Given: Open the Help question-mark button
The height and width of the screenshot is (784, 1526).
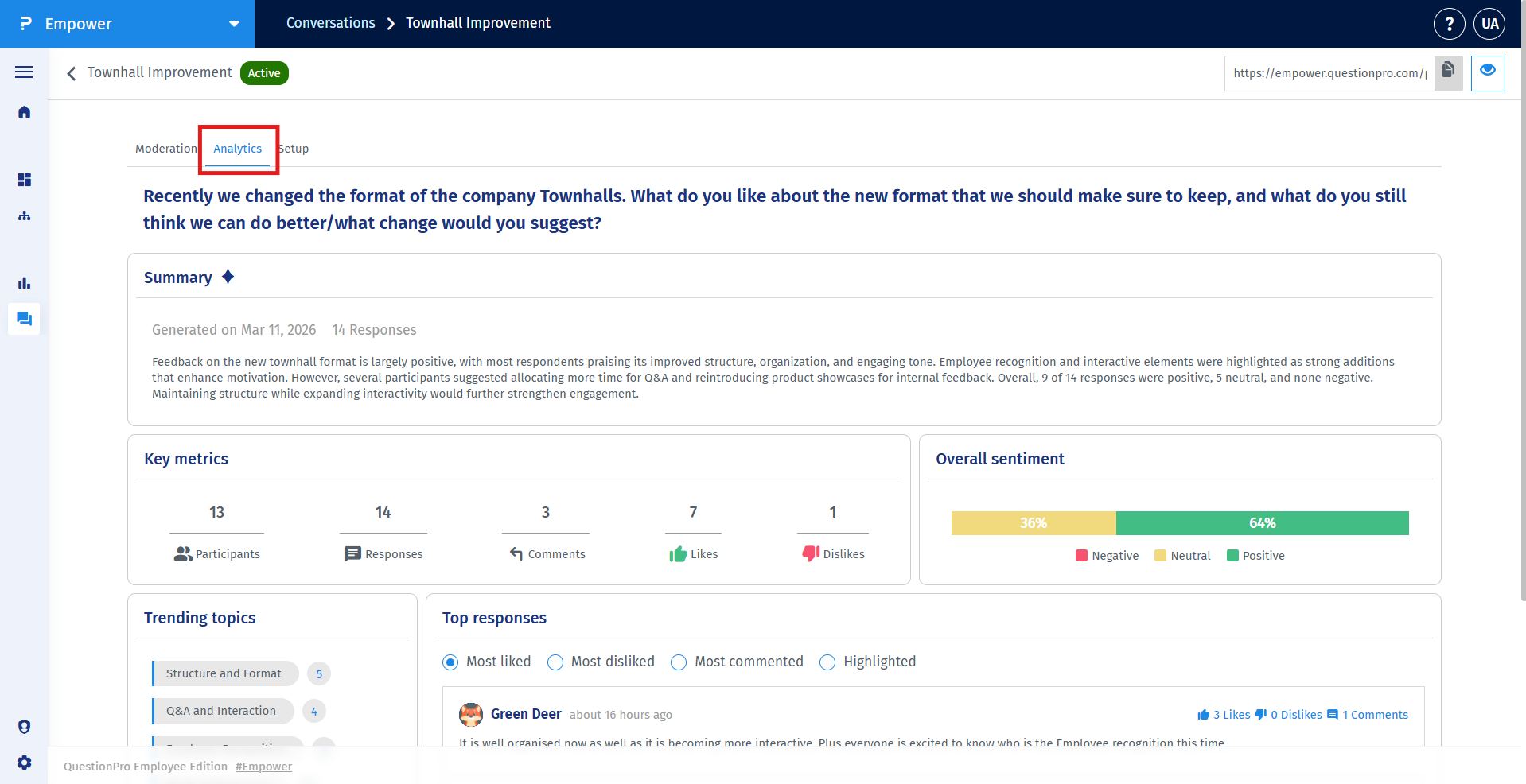Looking at the screenshot, I should tap(1449, 24).
